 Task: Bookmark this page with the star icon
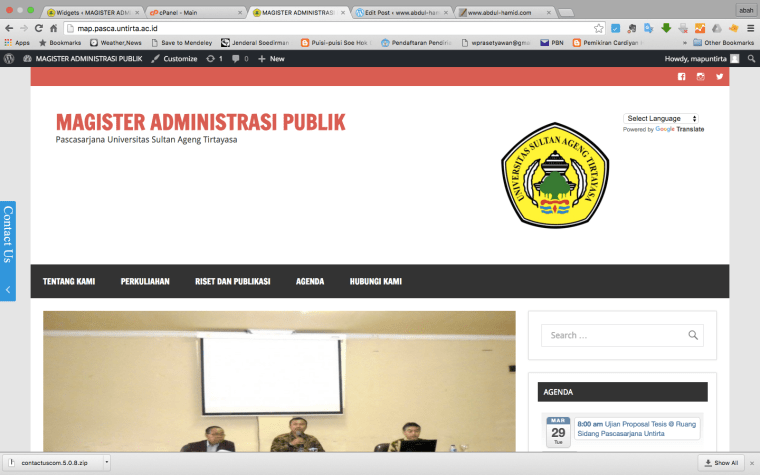(599, 28)
